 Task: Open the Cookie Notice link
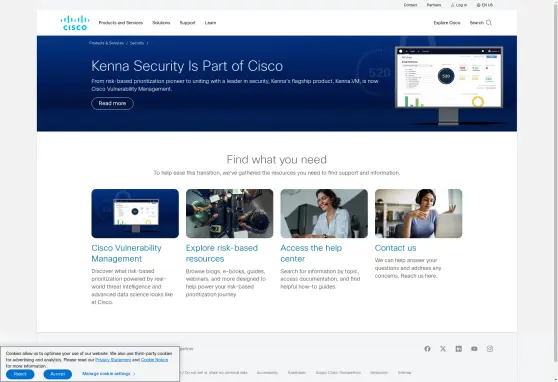pyautogui.click(x=154, y=360)
